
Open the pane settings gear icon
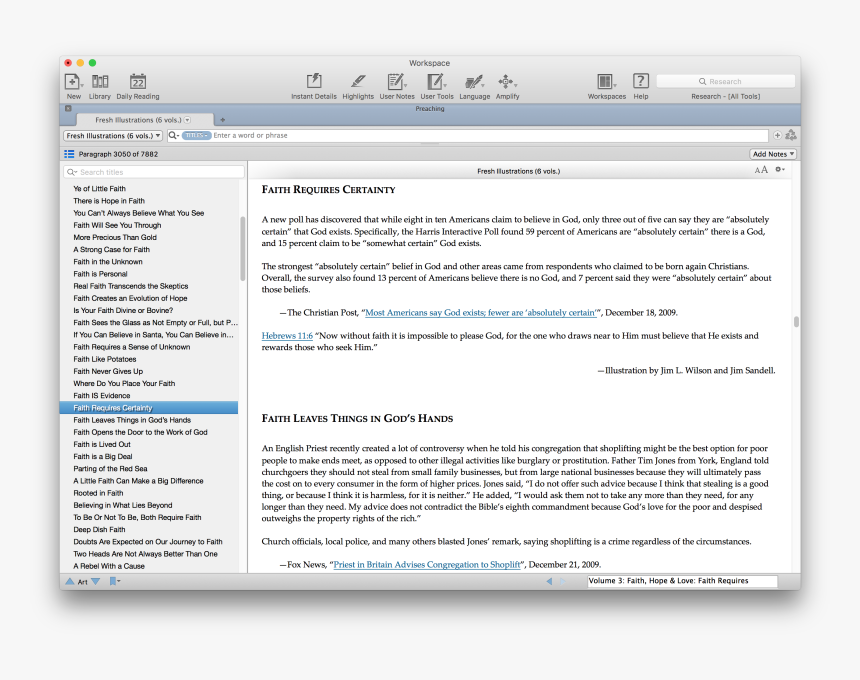click(779, 170)
